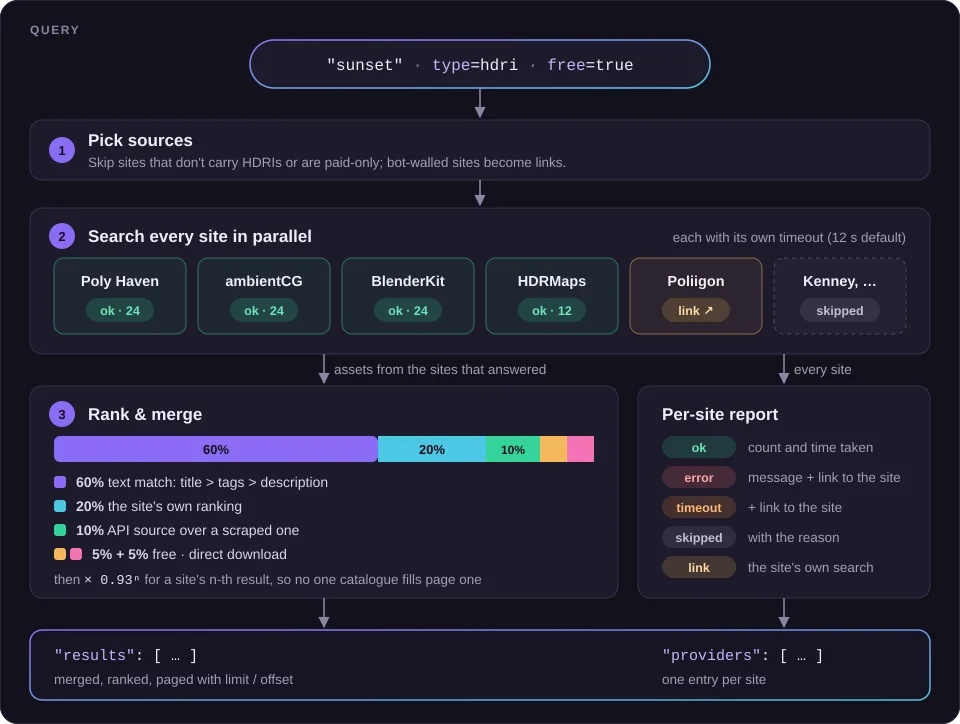Click the "Rank & merge" heading
The image size is (960, 724).
click(145, 414)
